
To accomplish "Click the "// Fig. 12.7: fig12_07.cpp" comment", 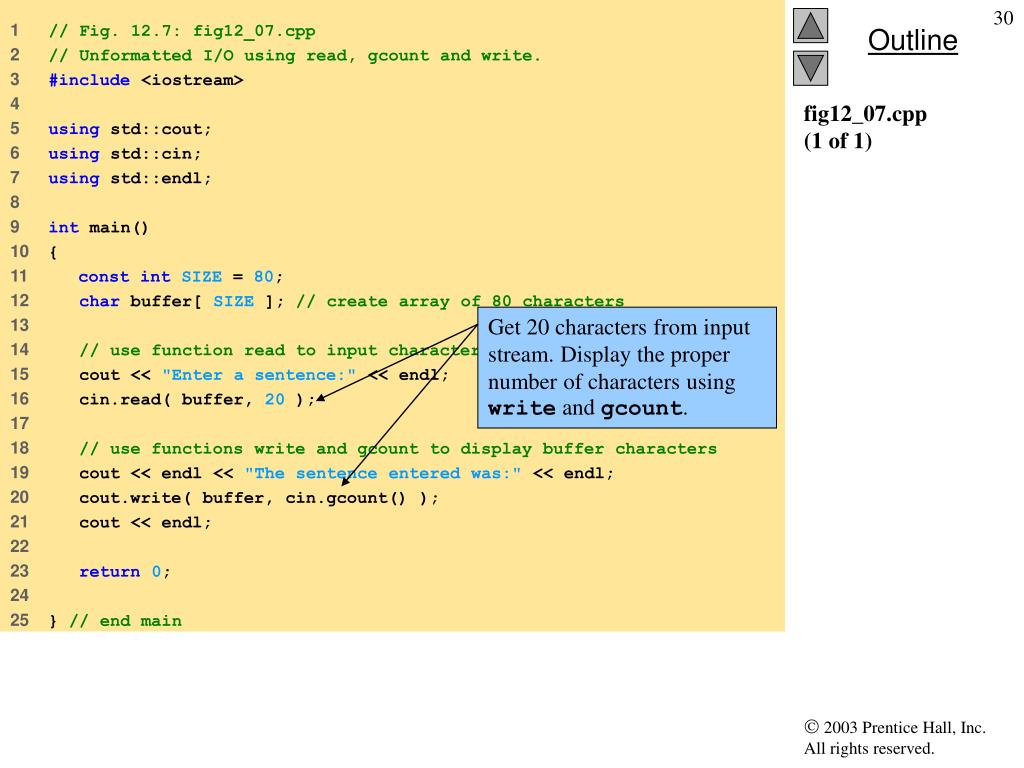I will click(182, 31).
